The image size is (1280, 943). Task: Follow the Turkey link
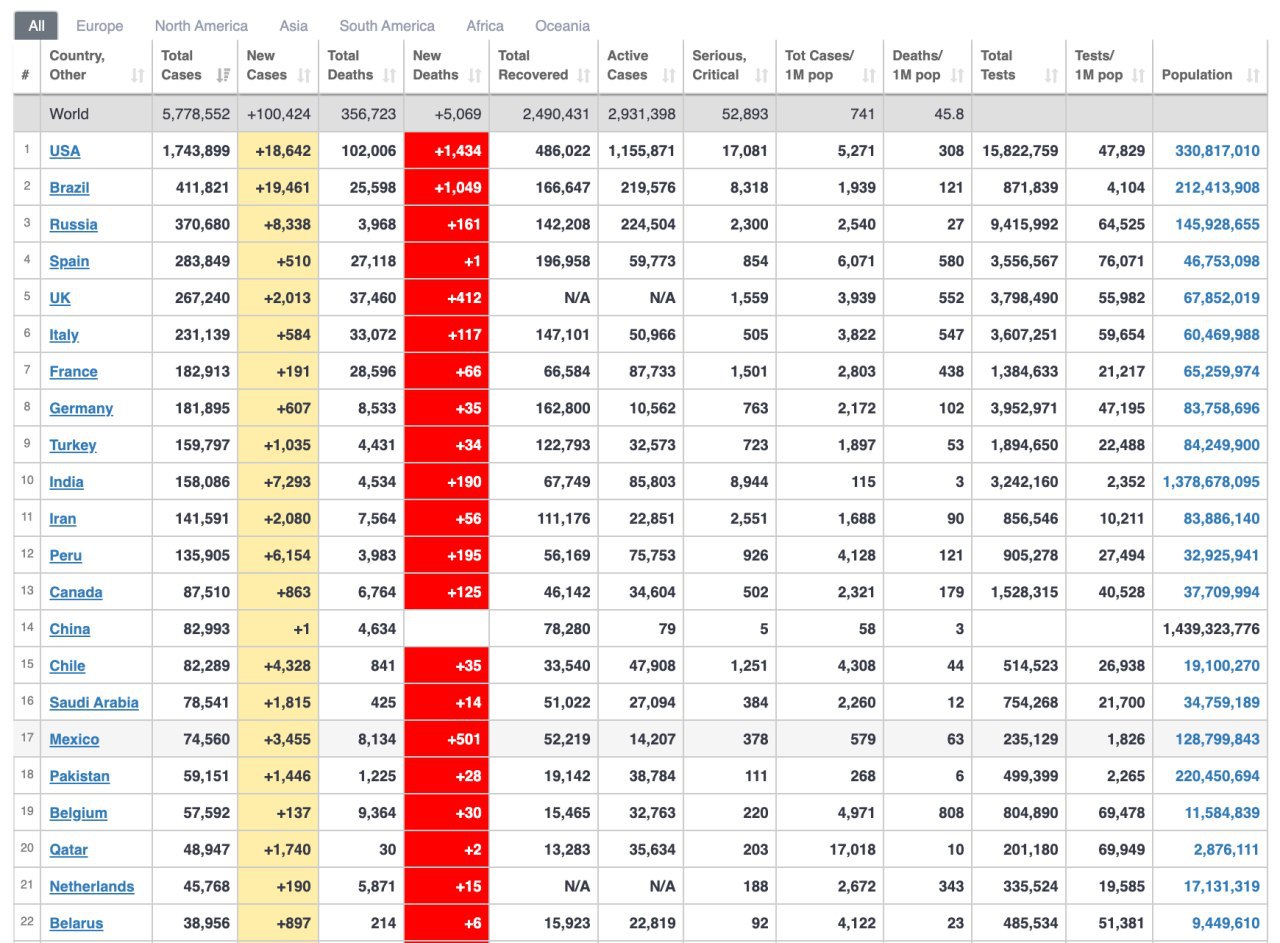coord(73,445)
